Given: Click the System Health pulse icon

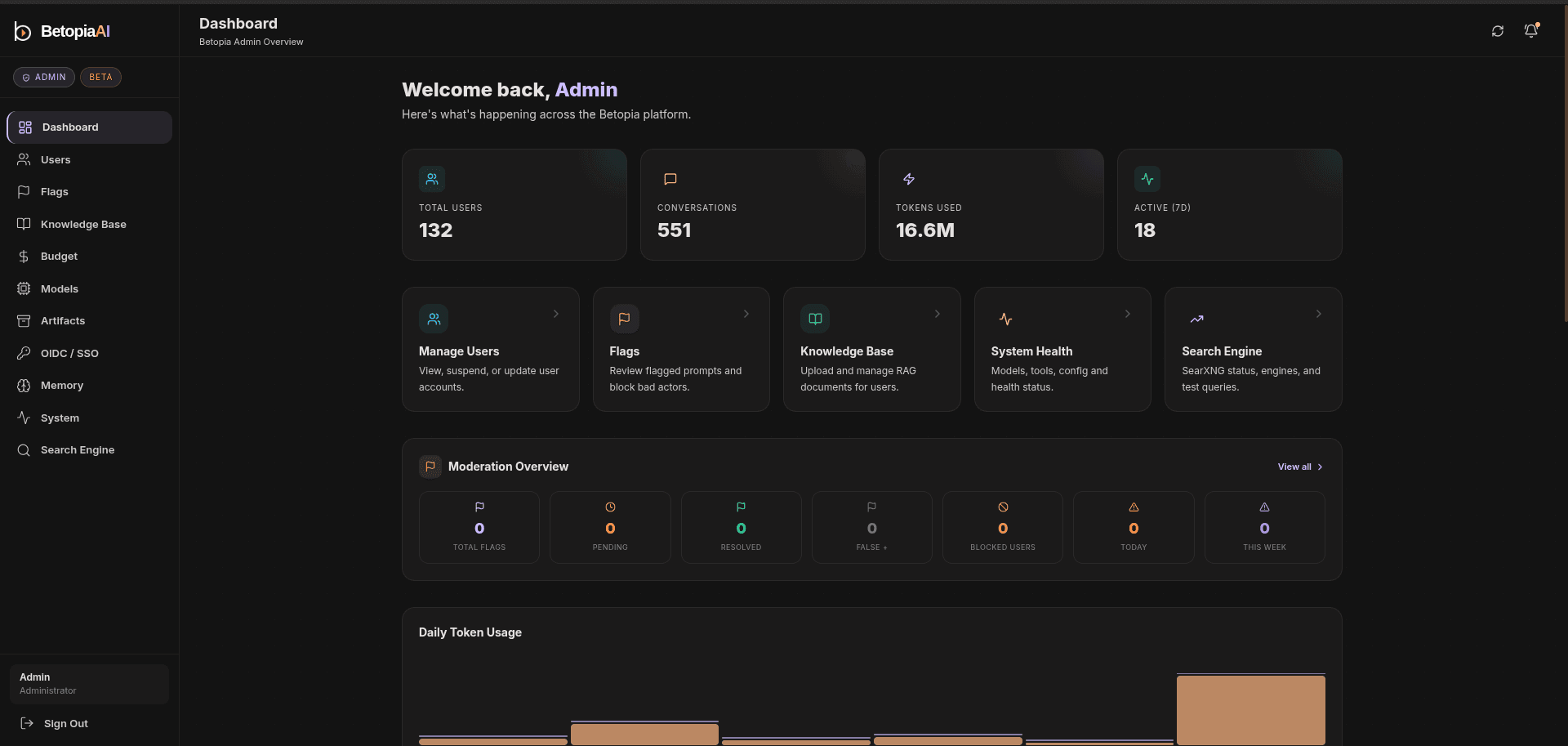Looking at the screenshot, I should (1005, 319).
